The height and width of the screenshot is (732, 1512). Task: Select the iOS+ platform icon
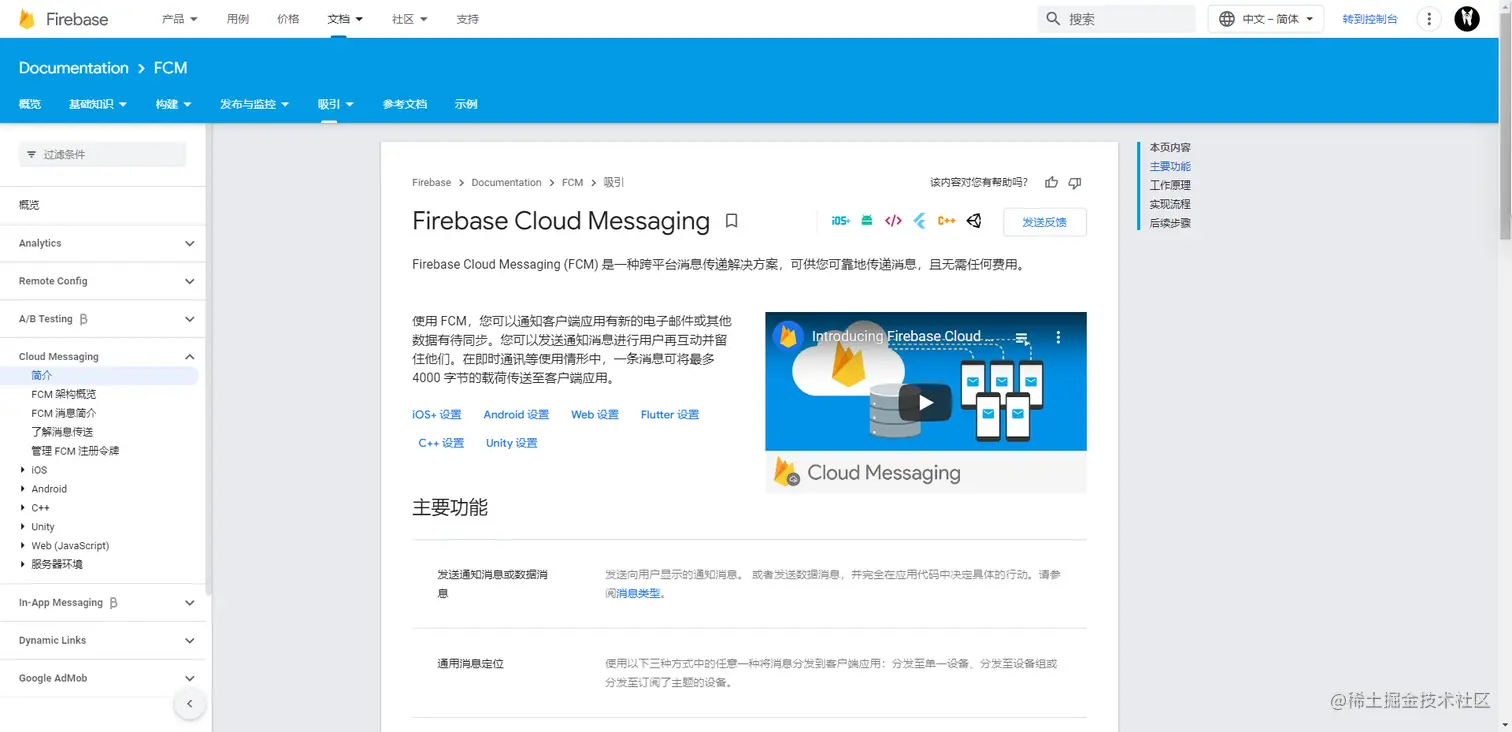tap(841, 221)
